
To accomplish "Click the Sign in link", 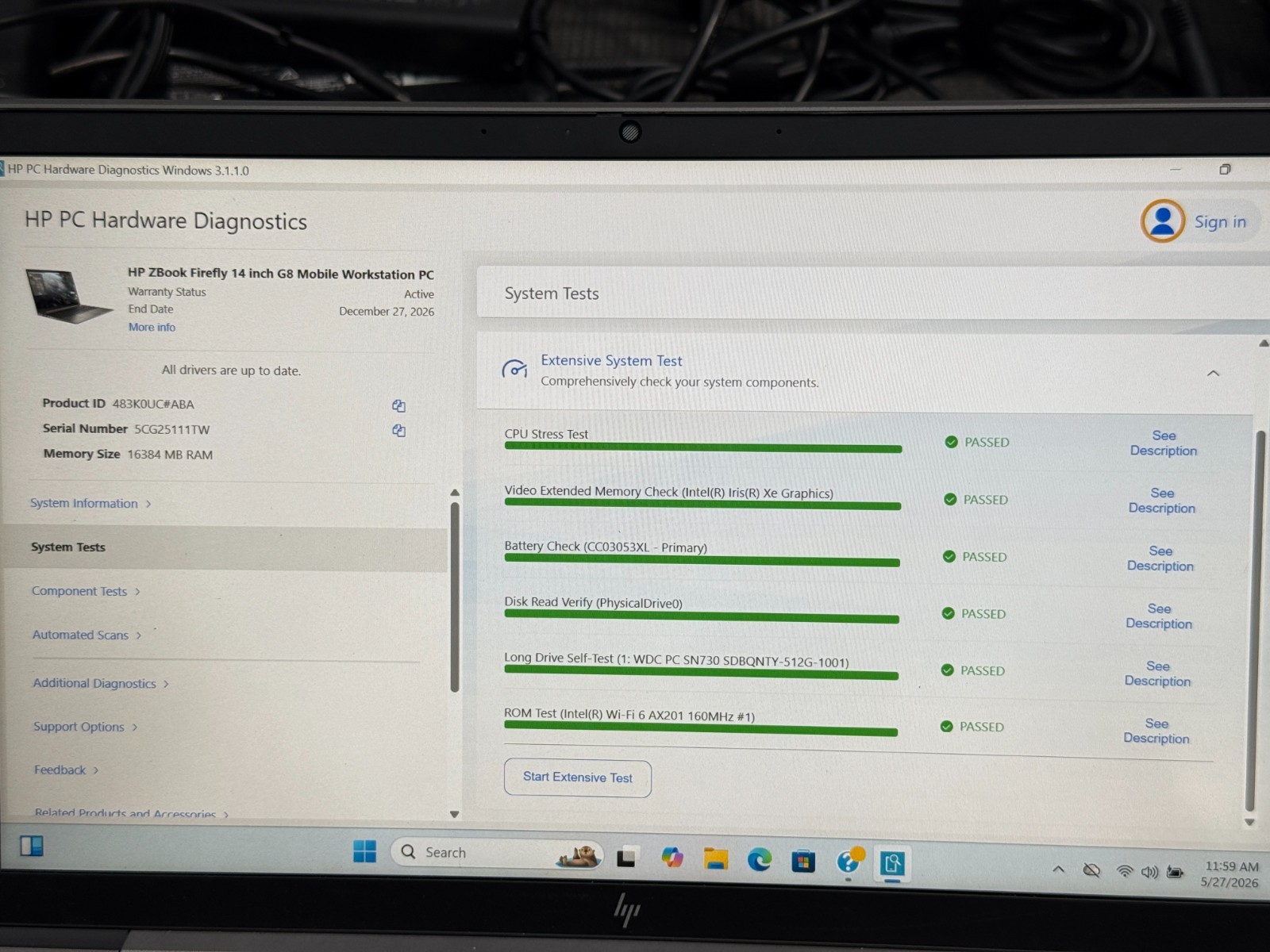I will pos(1220,222).
